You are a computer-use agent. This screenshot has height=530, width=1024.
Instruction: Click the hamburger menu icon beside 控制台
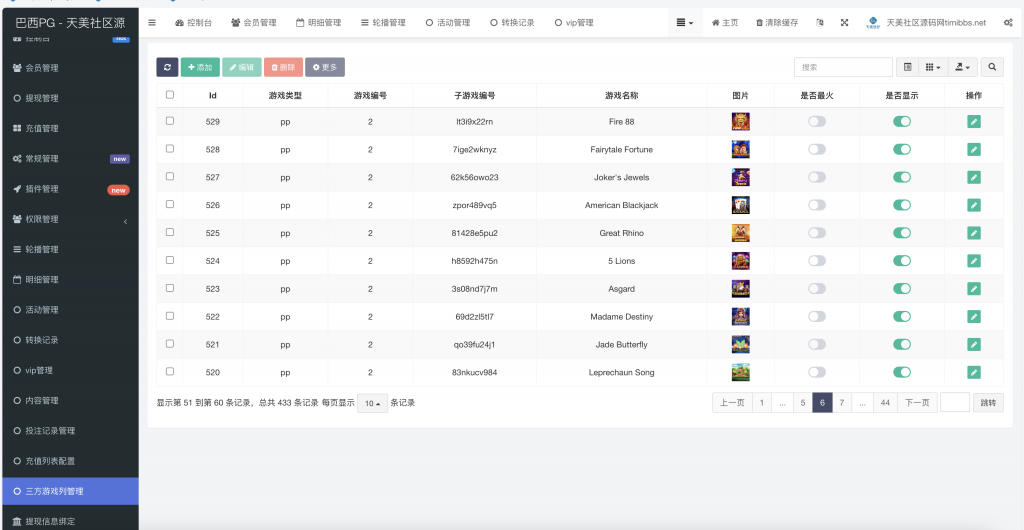point(152,22)
